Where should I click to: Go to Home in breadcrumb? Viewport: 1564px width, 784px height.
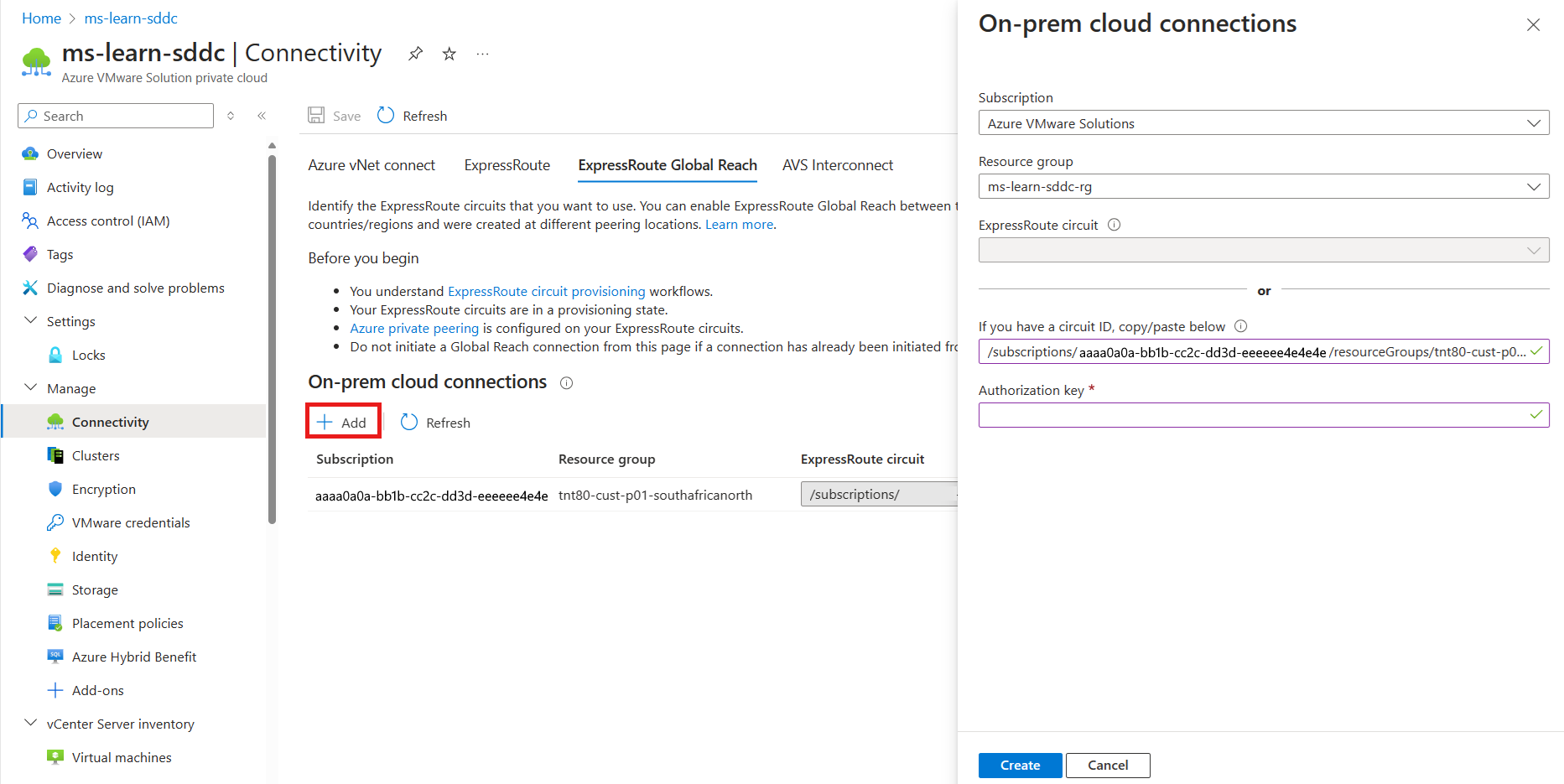tap(41, 18)
